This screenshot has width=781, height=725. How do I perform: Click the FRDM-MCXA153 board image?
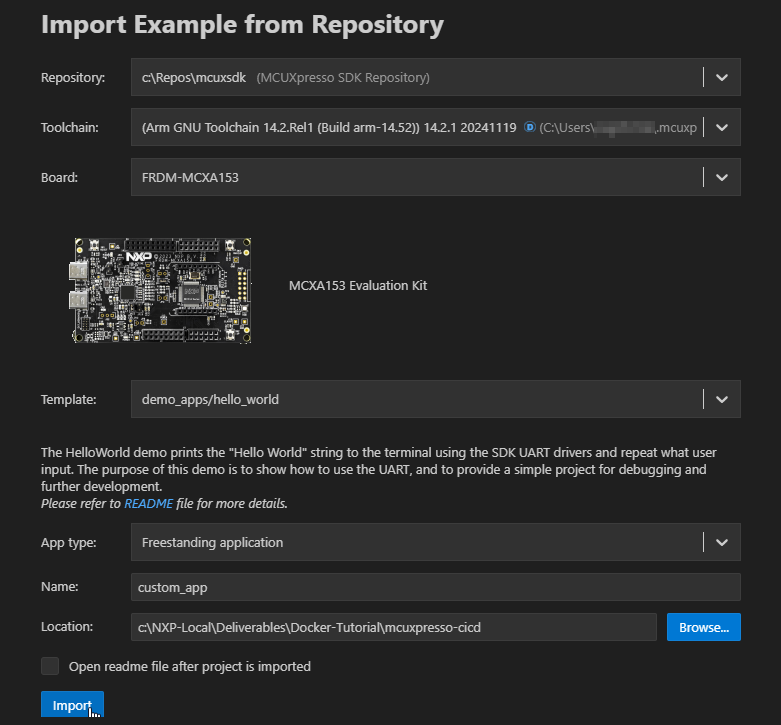tap(160, 290)
